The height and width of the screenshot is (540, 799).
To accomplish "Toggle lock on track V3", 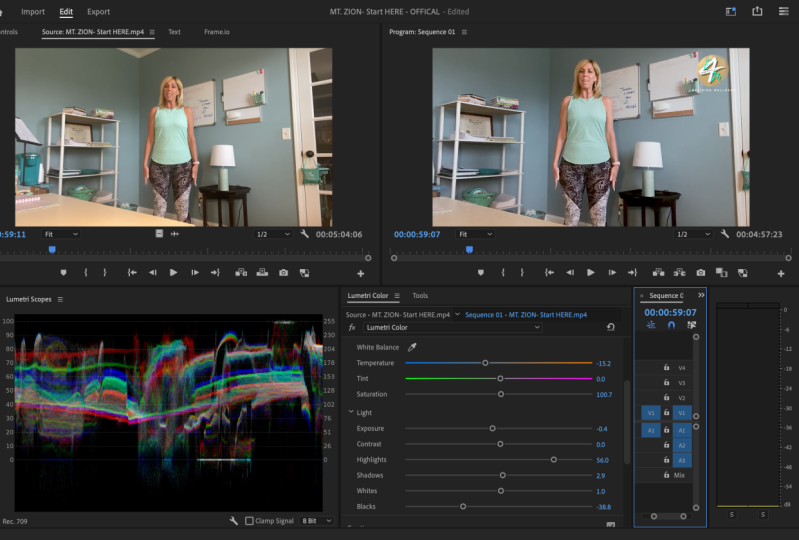I will tap(666, 382).
